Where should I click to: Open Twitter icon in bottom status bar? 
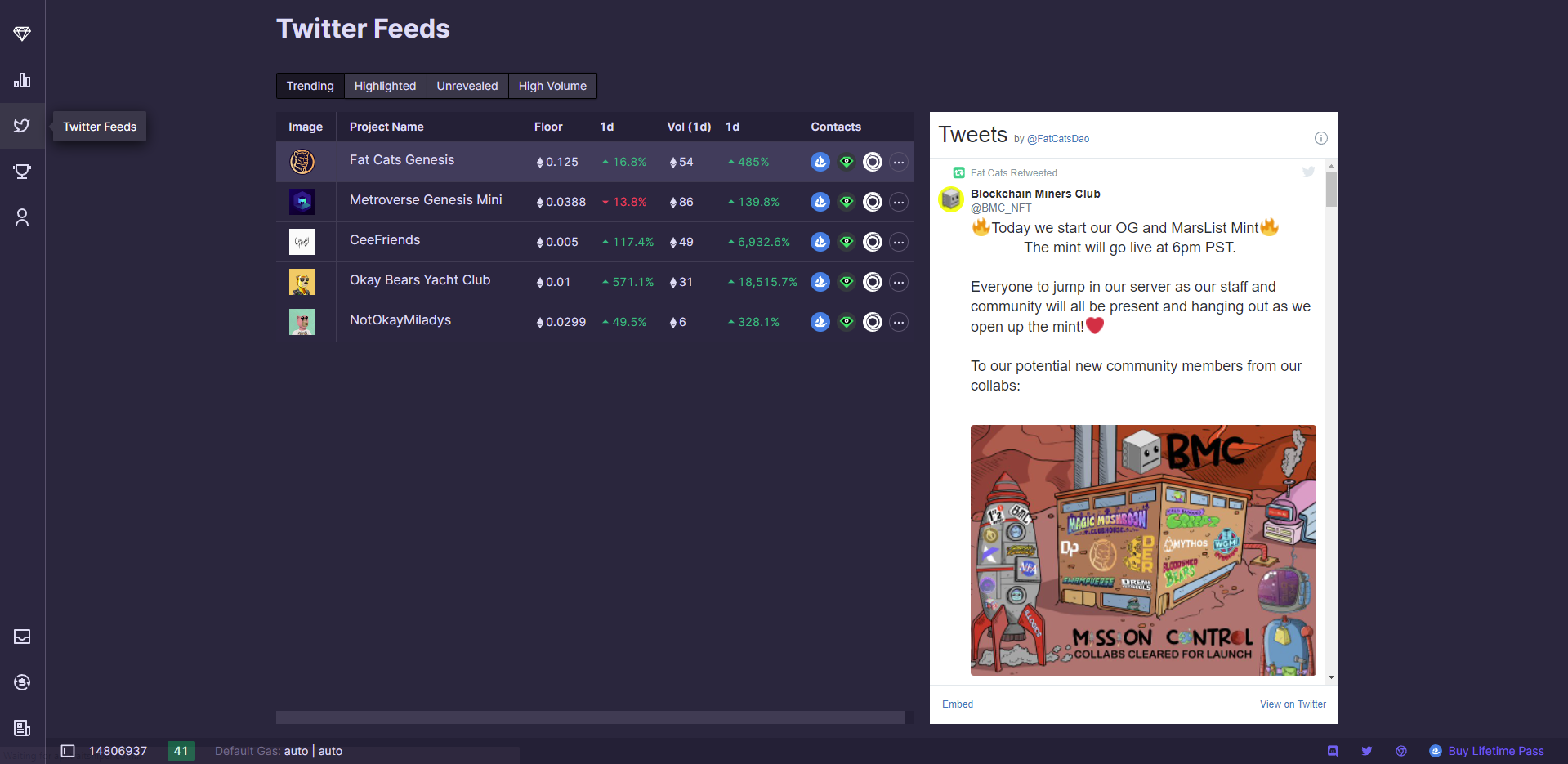click(x=1367, y=751)
